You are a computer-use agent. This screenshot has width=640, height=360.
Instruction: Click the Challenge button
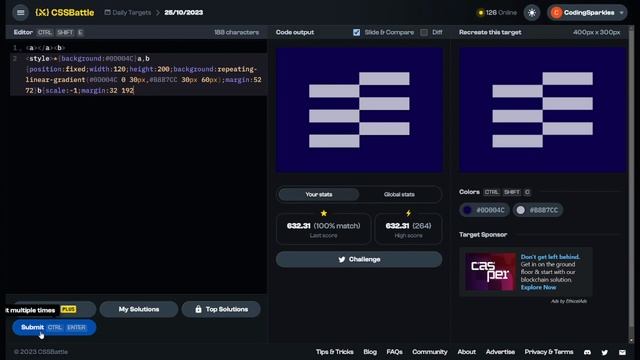359,259
